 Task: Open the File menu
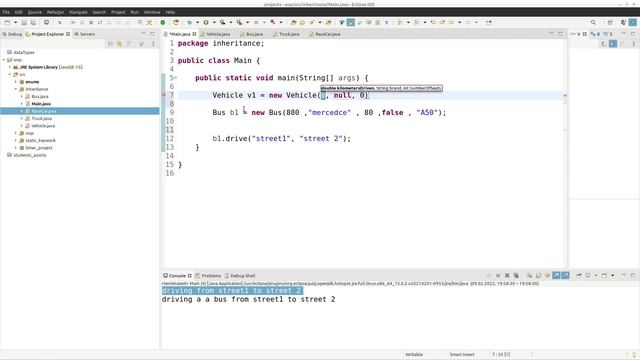[x=6, y=12]
